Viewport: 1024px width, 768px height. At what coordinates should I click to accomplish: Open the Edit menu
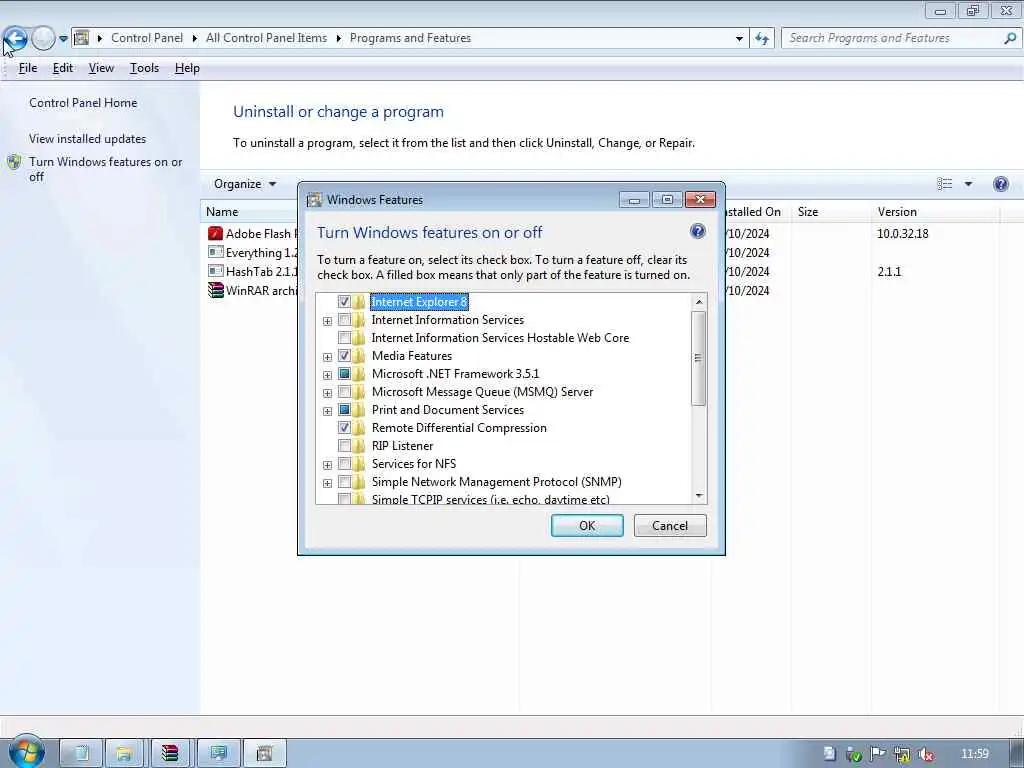[x=63, y=68]
